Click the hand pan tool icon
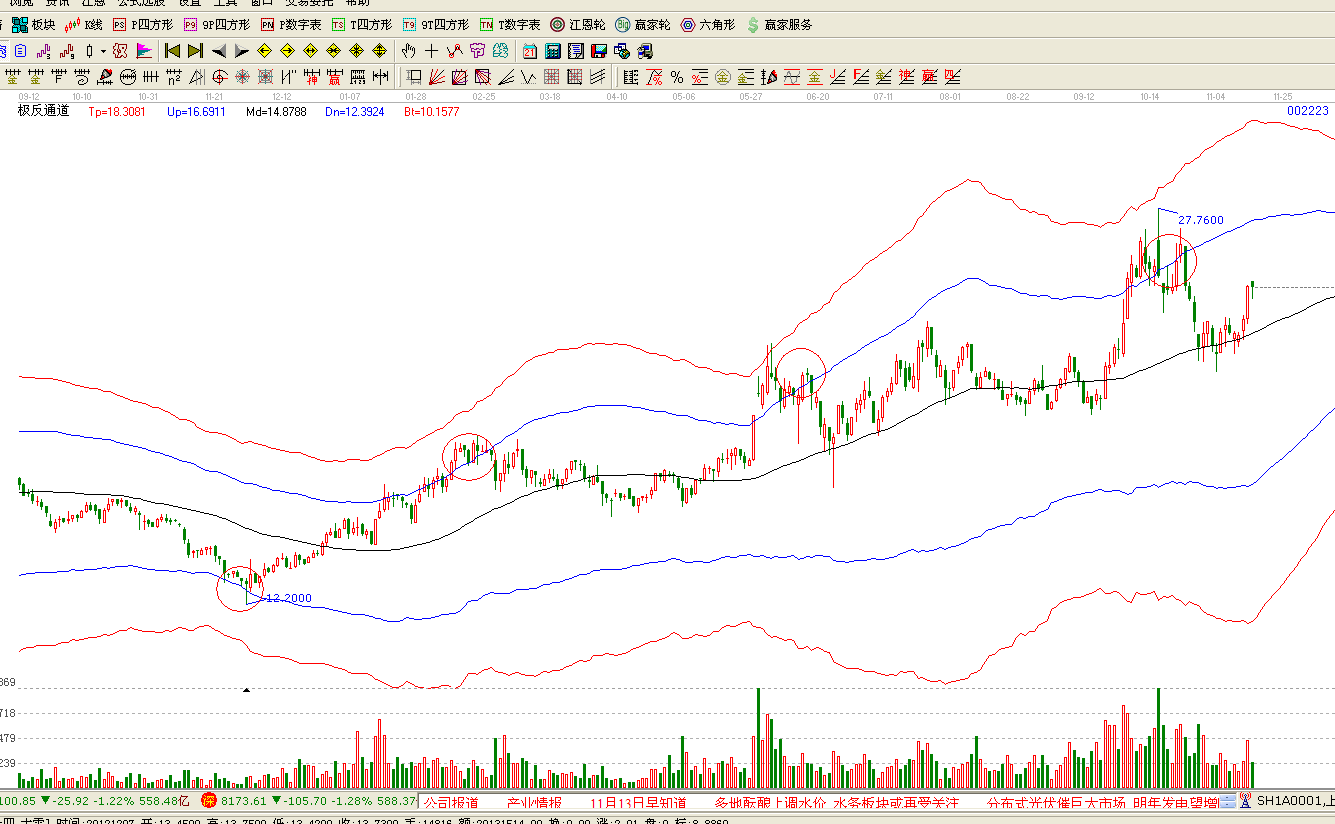1335x824 pixels. 408,51
